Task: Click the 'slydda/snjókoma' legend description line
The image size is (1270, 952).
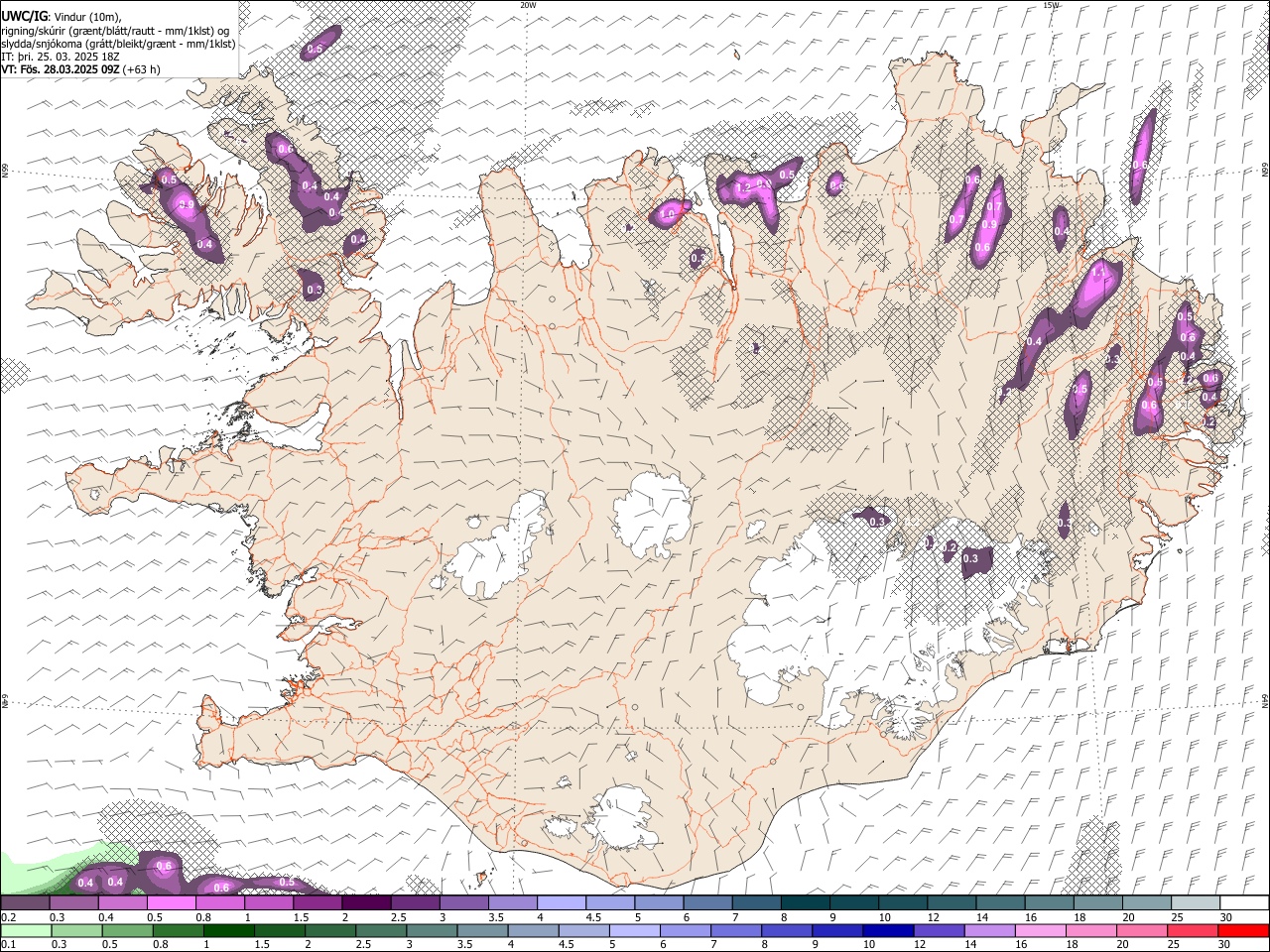Action: point(118,43)
